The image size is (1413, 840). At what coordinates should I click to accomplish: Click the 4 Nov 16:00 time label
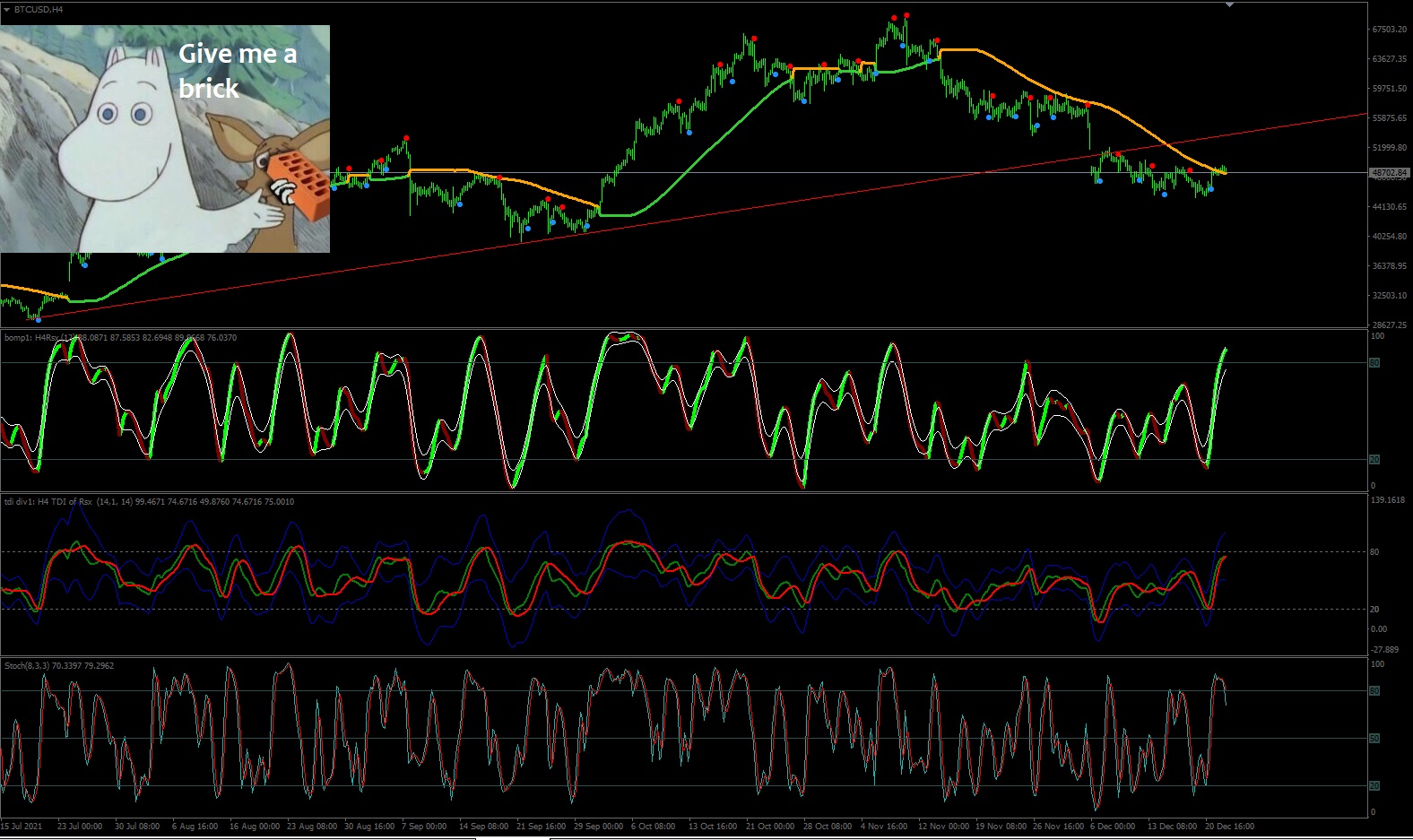(884, 827)
